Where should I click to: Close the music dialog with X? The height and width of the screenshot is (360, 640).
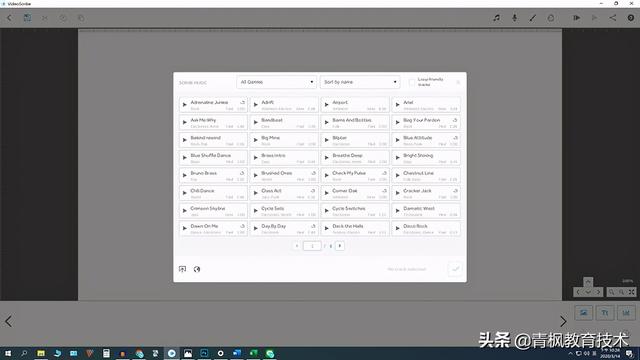tap(458, 82)
